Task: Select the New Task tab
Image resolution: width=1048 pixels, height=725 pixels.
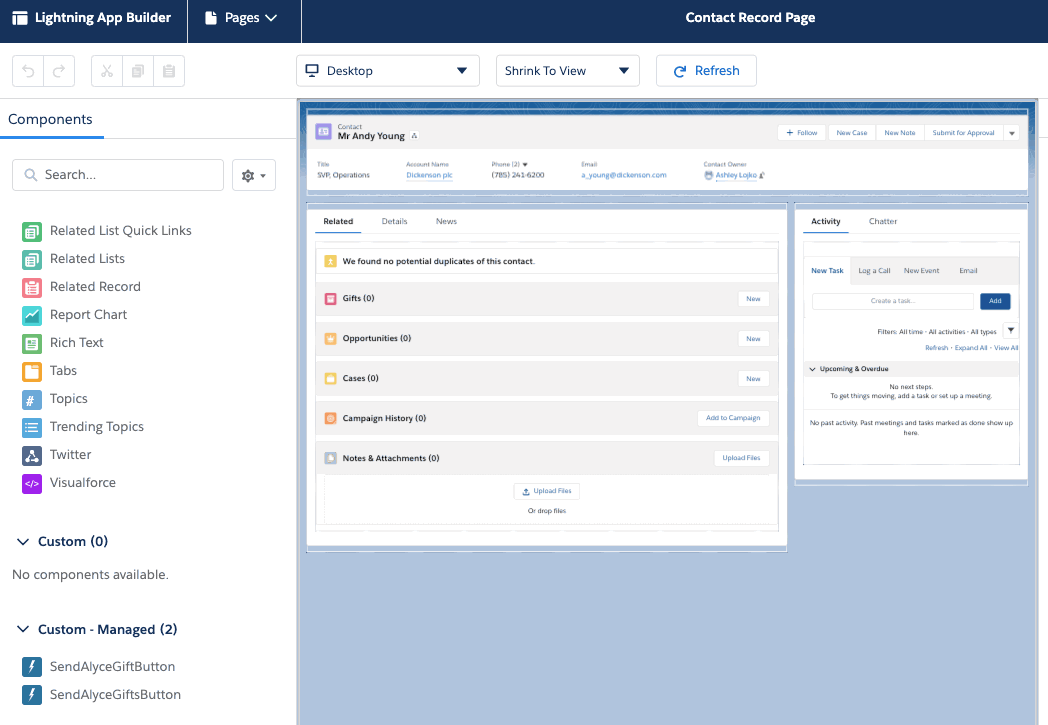Action: click(x=827, y=271)
